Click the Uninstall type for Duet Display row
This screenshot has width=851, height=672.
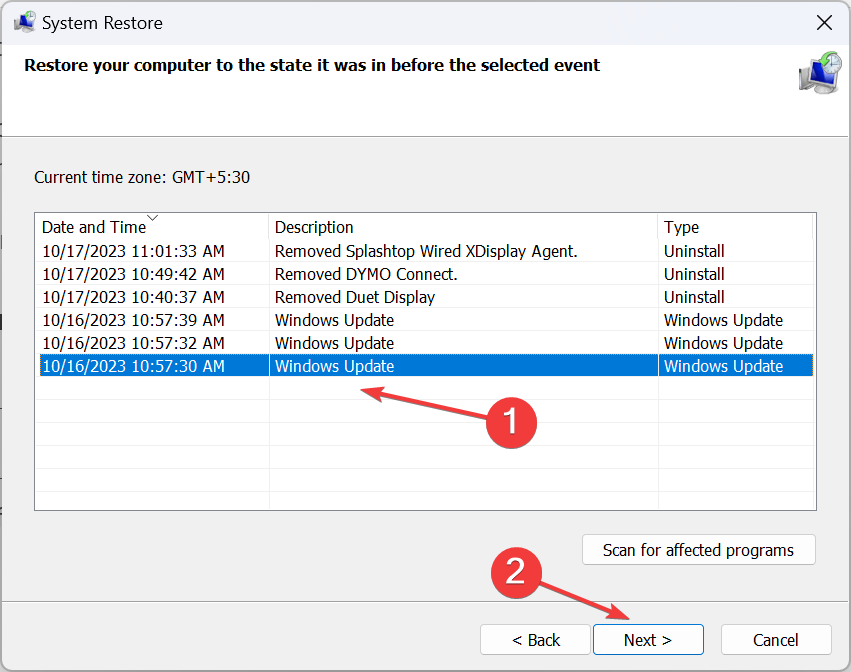point(694,297)
